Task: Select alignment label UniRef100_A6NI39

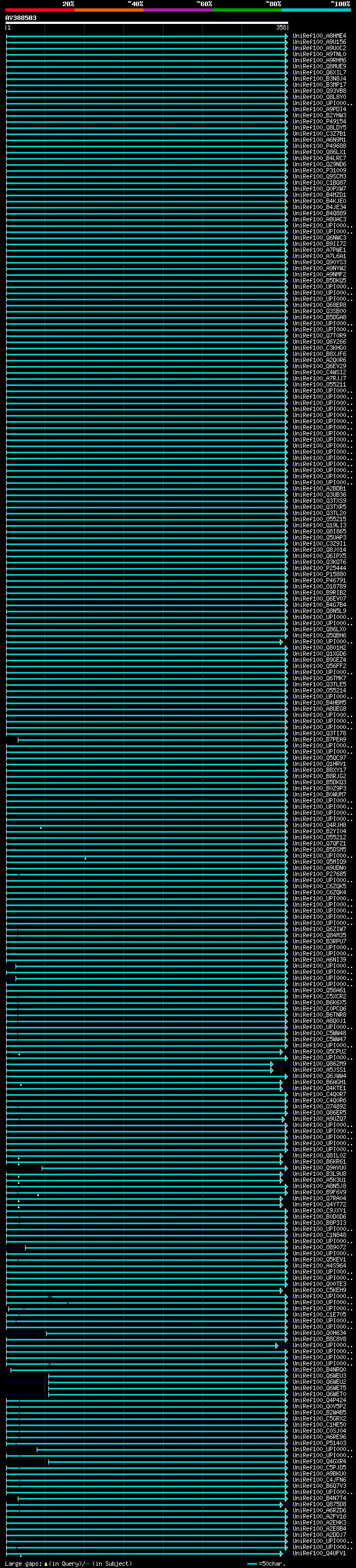Action: [x=319, y=960]
